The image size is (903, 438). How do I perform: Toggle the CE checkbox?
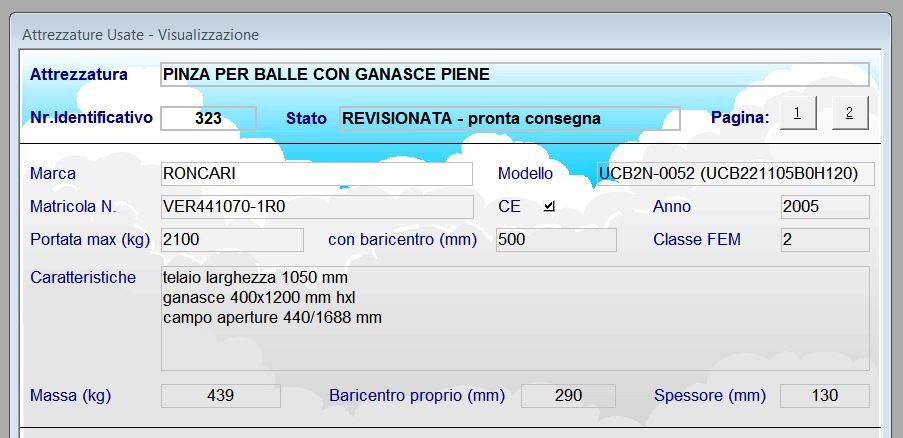point(549,206)
